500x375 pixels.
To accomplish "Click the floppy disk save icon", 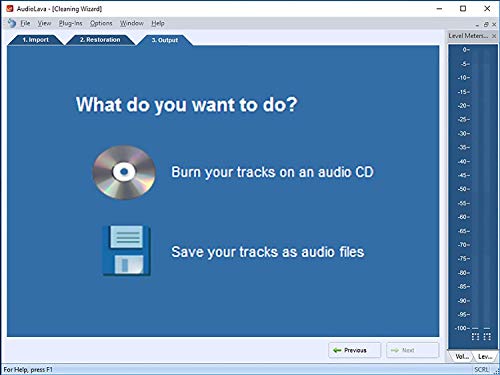I will coord(126,250).
